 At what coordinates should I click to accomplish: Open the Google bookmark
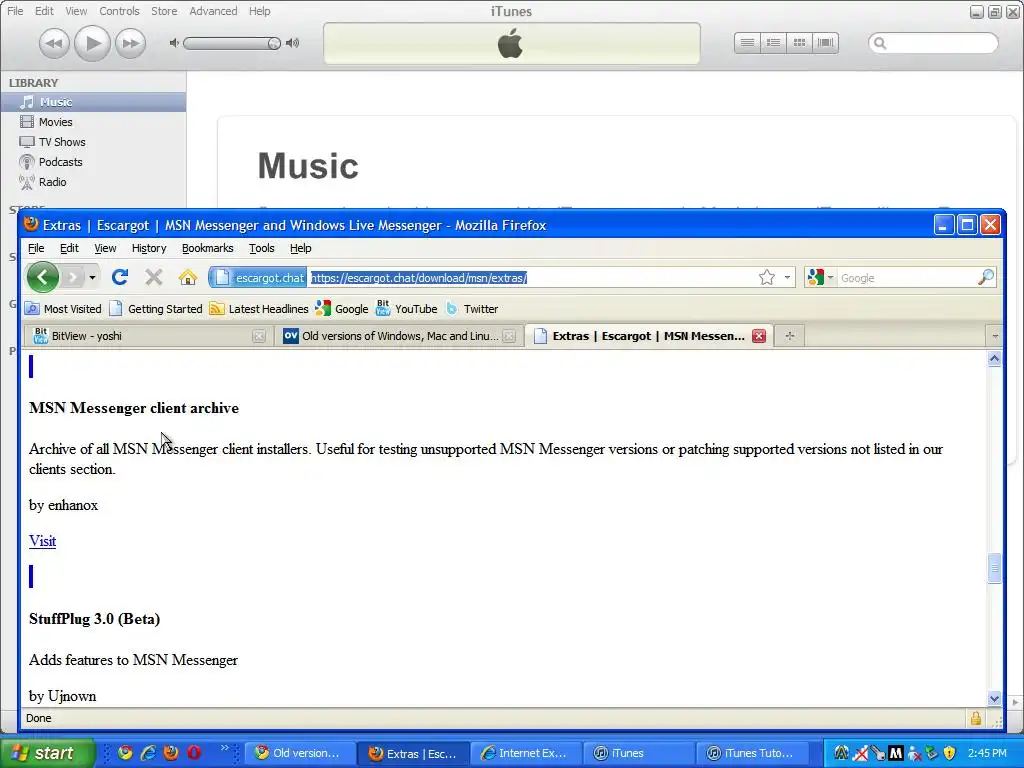tap(342, 309)
